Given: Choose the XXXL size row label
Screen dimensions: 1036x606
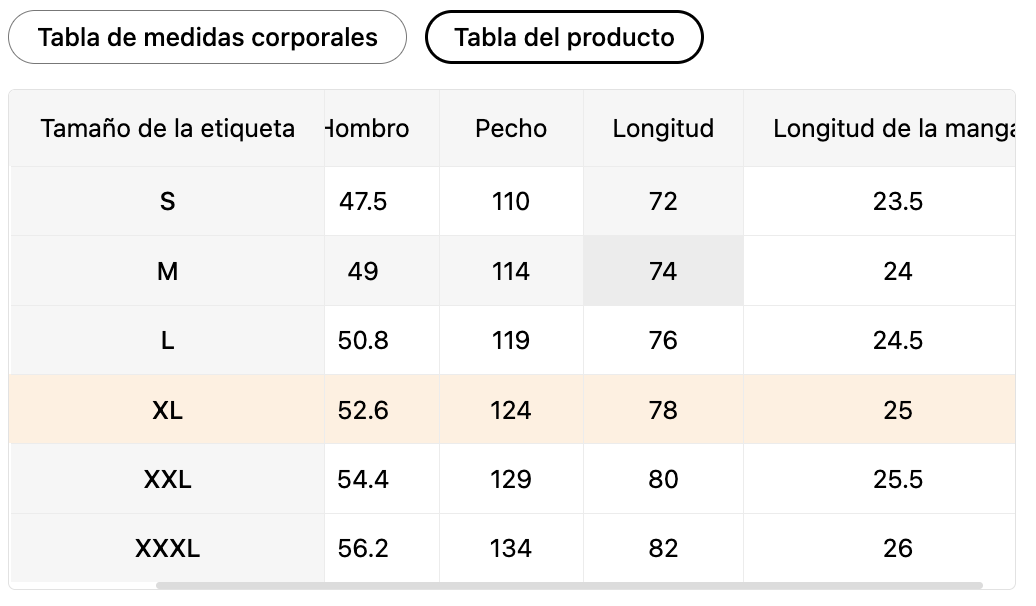Looking at the screenshot, I should coord(167,548).
